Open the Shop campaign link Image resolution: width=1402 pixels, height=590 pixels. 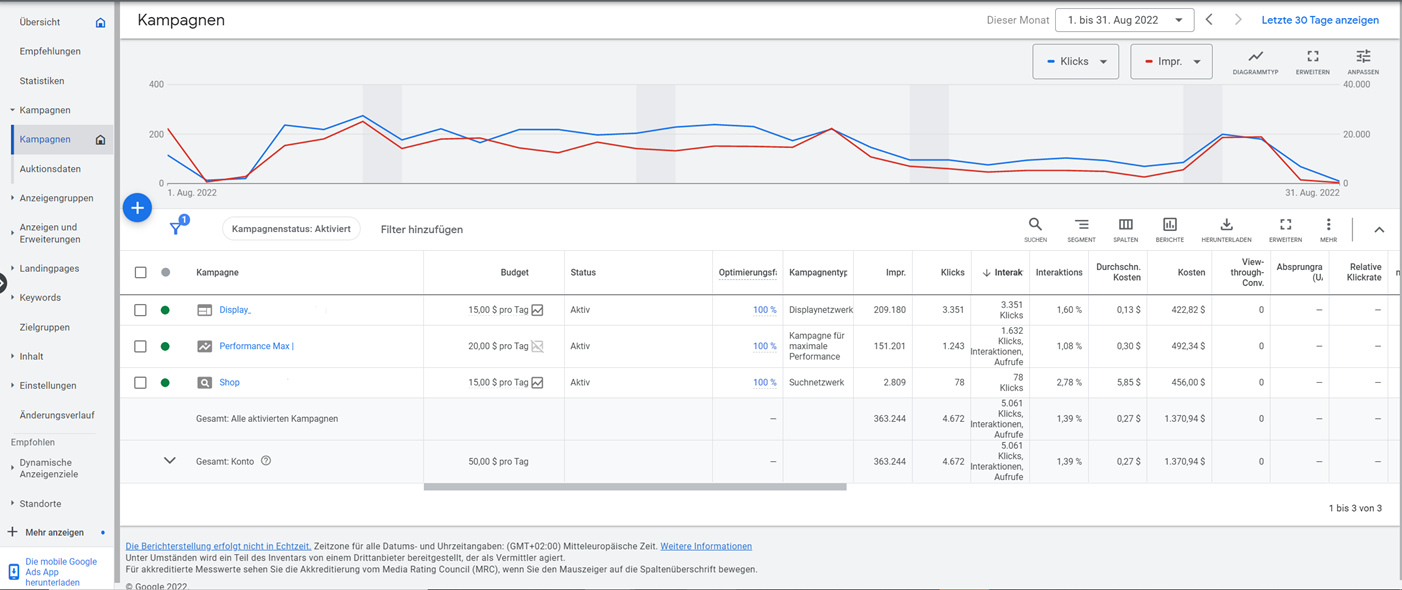[x=229, y=382]
